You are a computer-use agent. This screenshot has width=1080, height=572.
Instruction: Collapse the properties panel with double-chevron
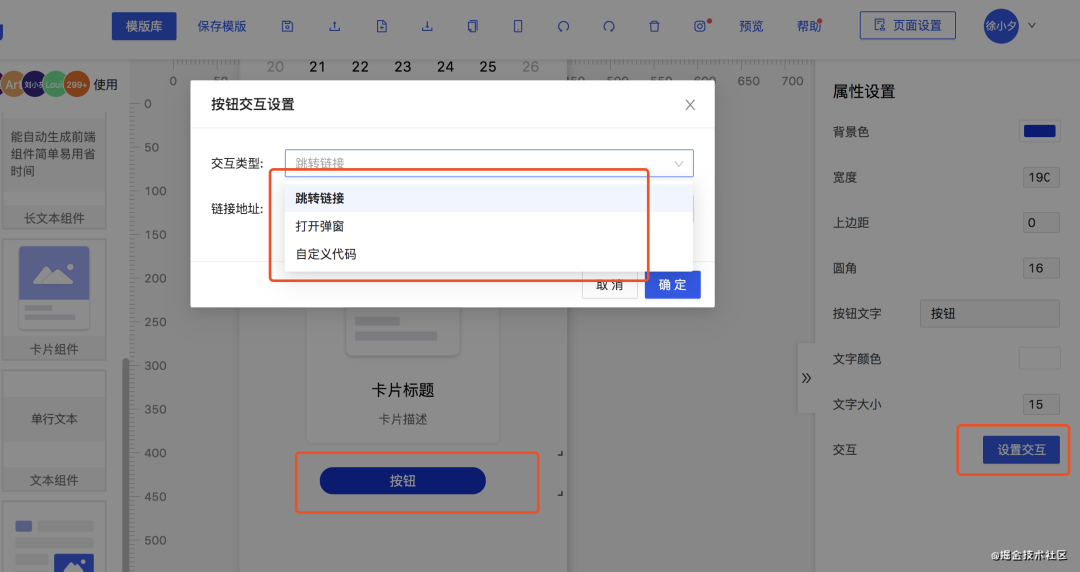(x=806, y=378)
